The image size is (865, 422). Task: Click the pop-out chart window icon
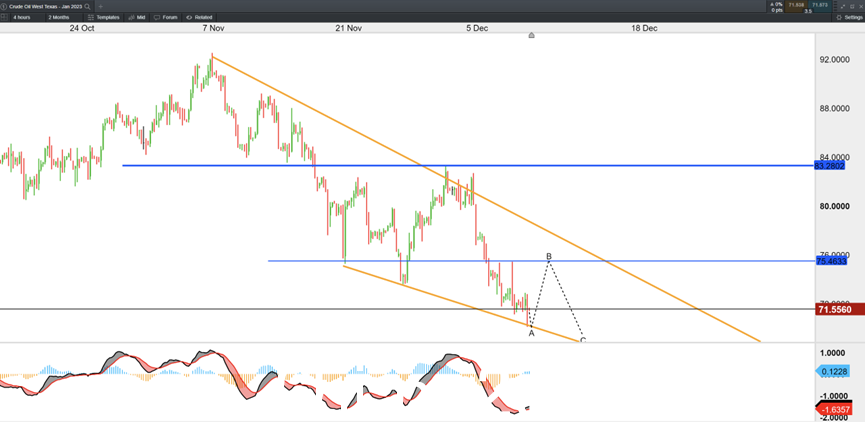tap(852, 7)
